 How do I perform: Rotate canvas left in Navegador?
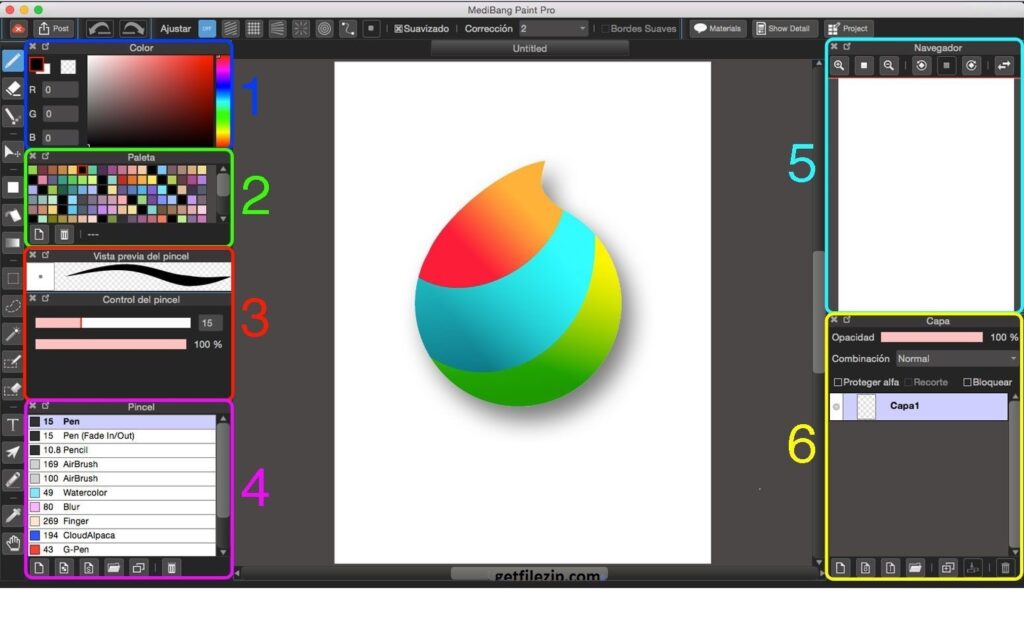click(921, 65)
